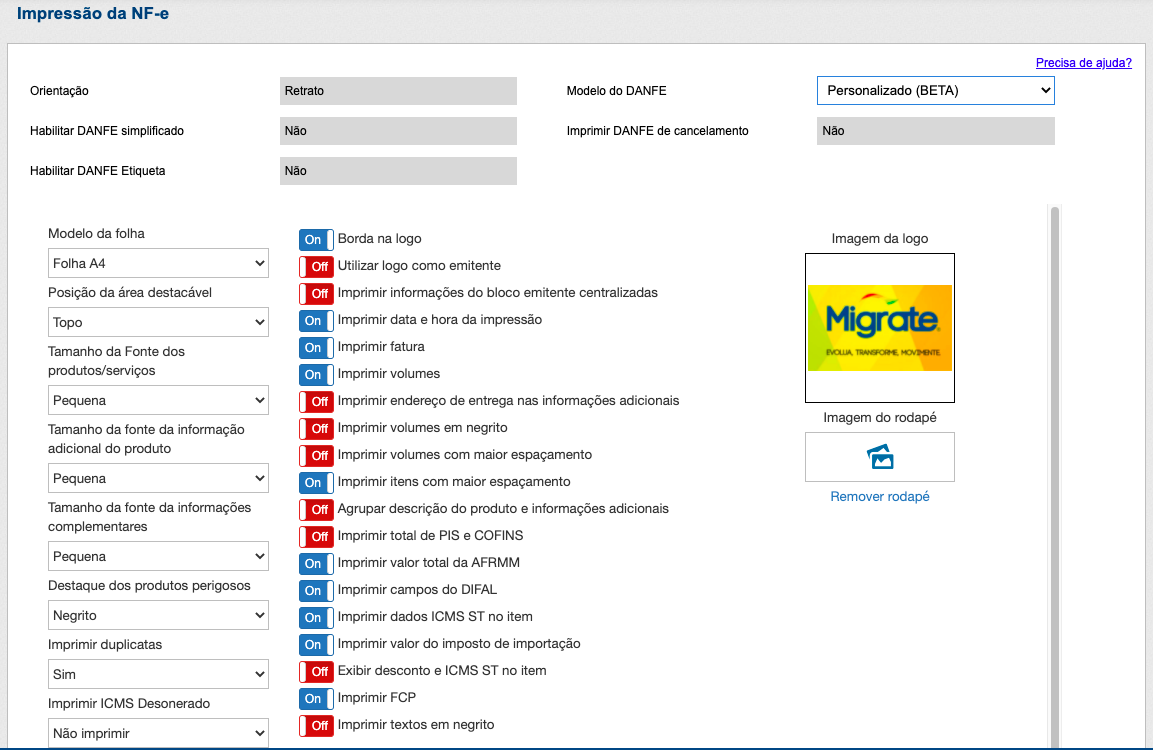Expand the Modelo da folha dropdown

(158, 264)
